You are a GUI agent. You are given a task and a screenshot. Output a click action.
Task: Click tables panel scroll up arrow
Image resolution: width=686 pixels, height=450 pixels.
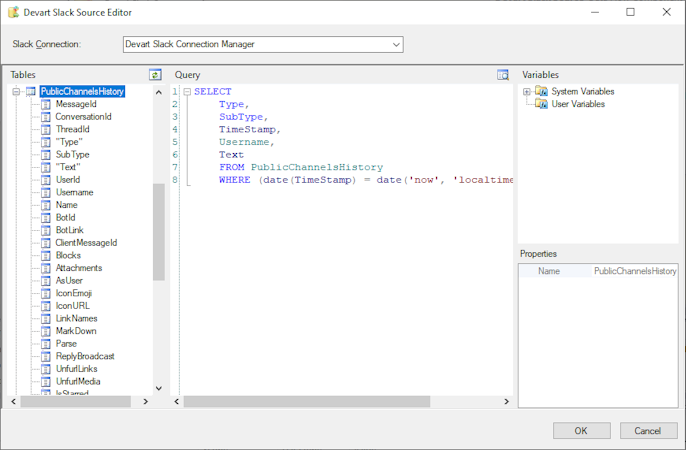(x=159, y=92)
